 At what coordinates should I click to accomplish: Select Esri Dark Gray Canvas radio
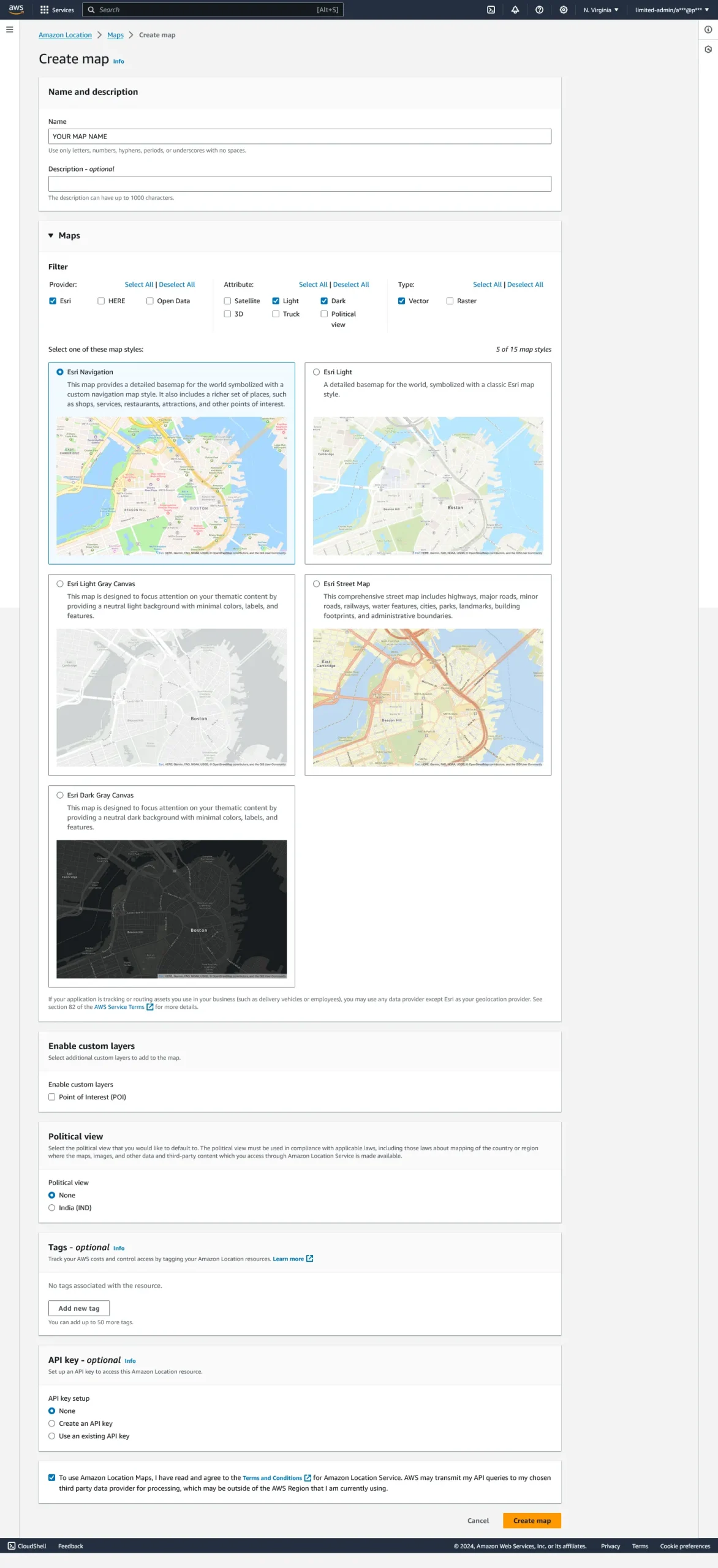pyautogui.click(x=60, y=796)
